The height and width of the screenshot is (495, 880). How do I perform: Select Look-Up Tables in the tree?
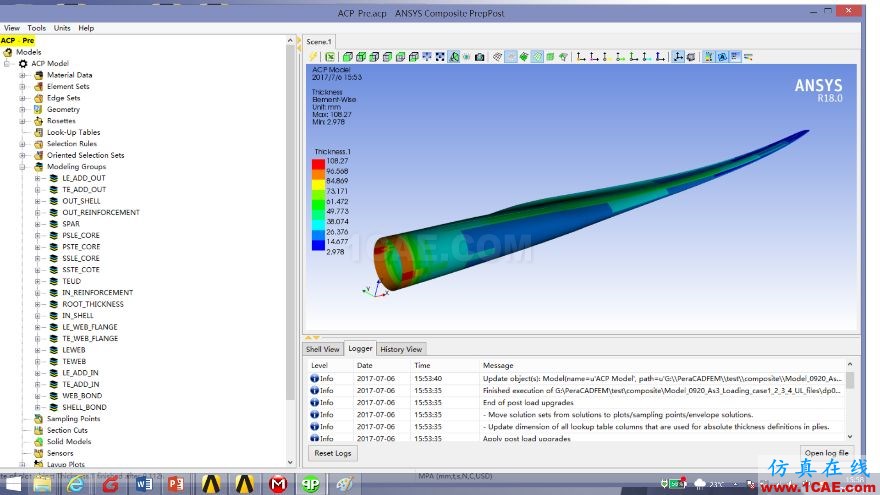click(x=74, y=132)
